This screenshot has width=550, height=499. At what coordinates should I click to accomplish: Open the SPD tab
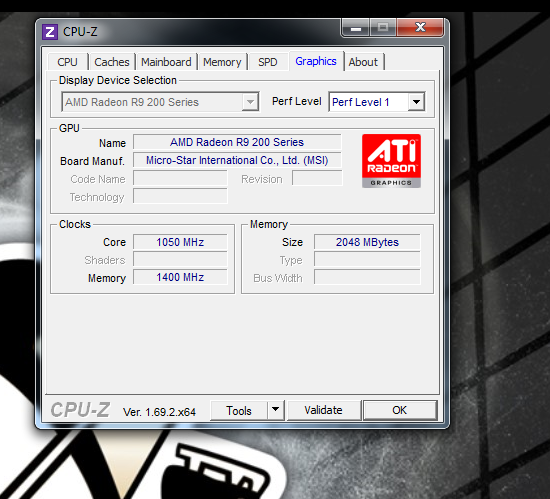coord(268,62)
